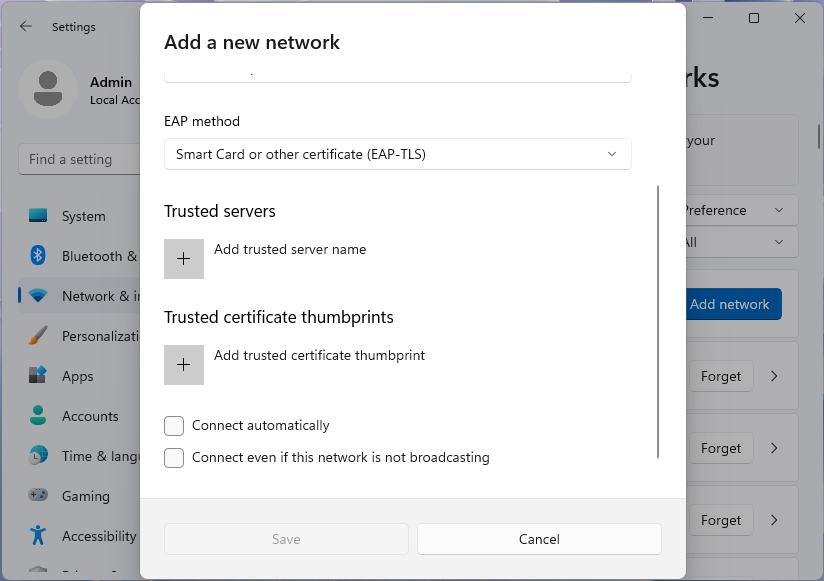Check Connect even if network is not broadcasting

coord(173,458)
